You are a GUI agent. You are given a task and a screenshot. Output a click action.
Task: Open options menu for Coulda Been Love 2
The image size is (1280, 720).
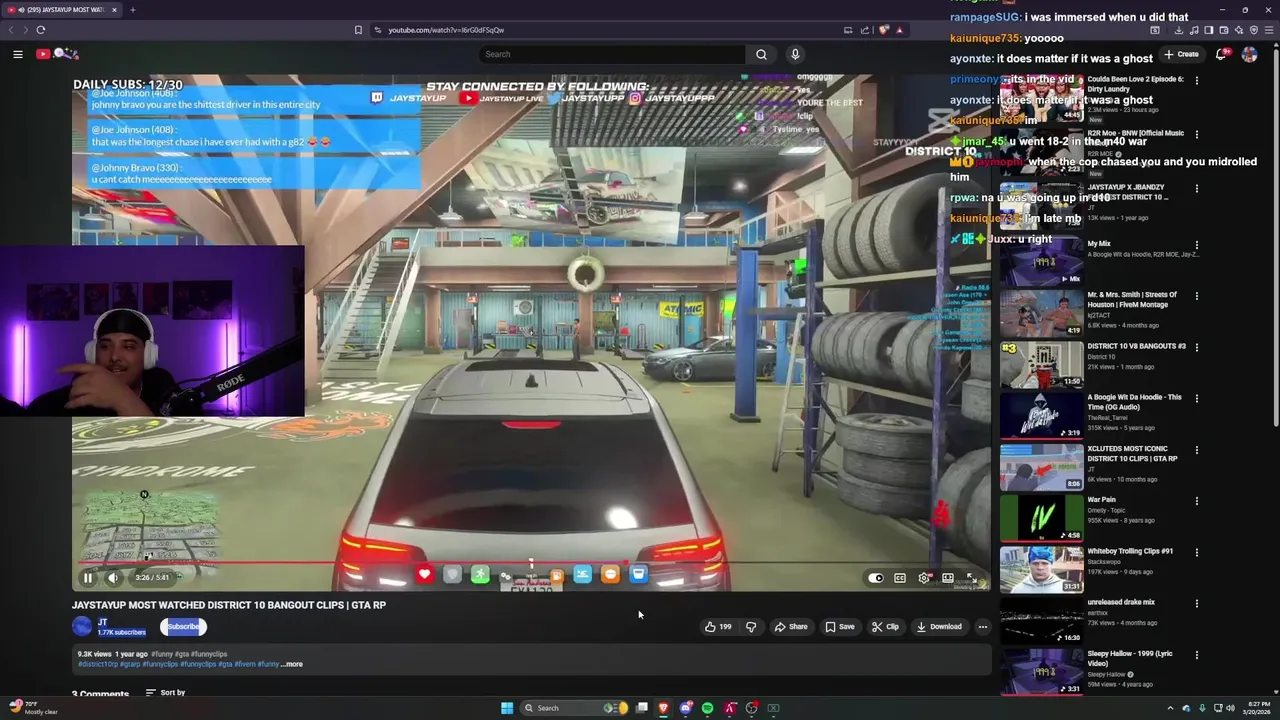pyautogui.click(x=1196, y=80)
